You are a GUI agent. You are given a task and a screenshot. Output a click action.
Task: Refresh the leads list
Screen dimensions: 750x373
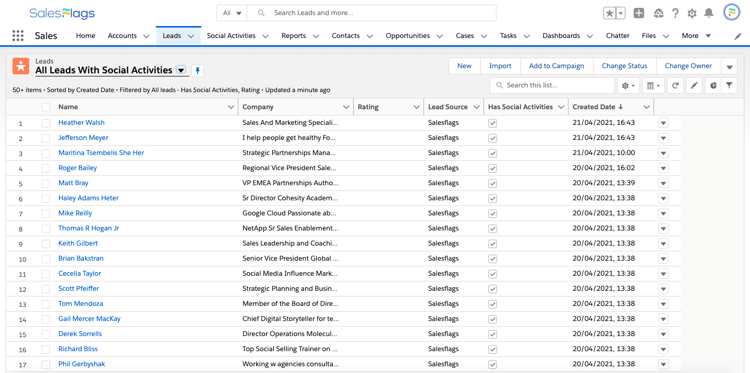click(675, 86)
